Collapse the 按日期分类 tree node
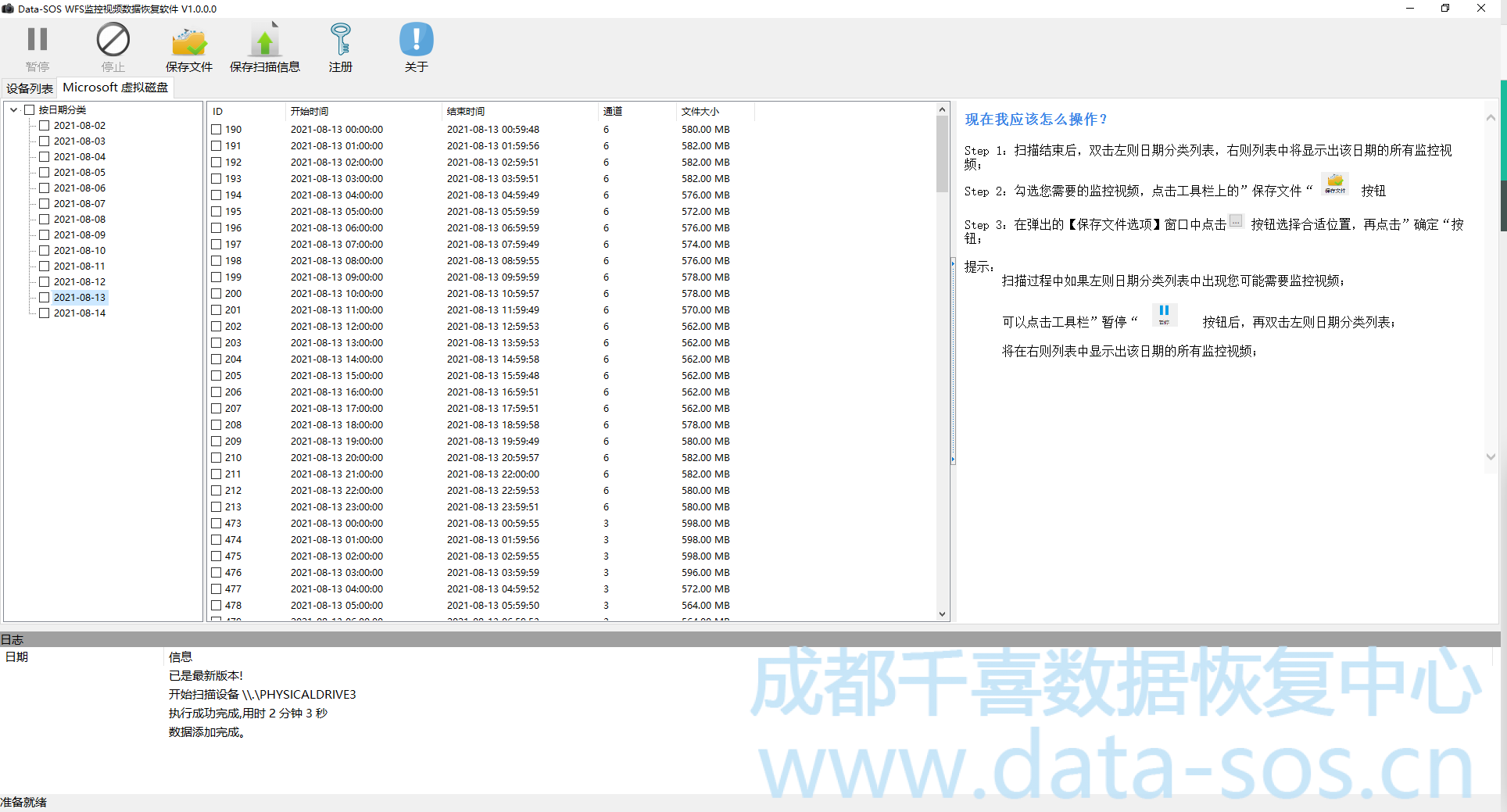The image size is (1507, 812). click(x=14, y=110)
